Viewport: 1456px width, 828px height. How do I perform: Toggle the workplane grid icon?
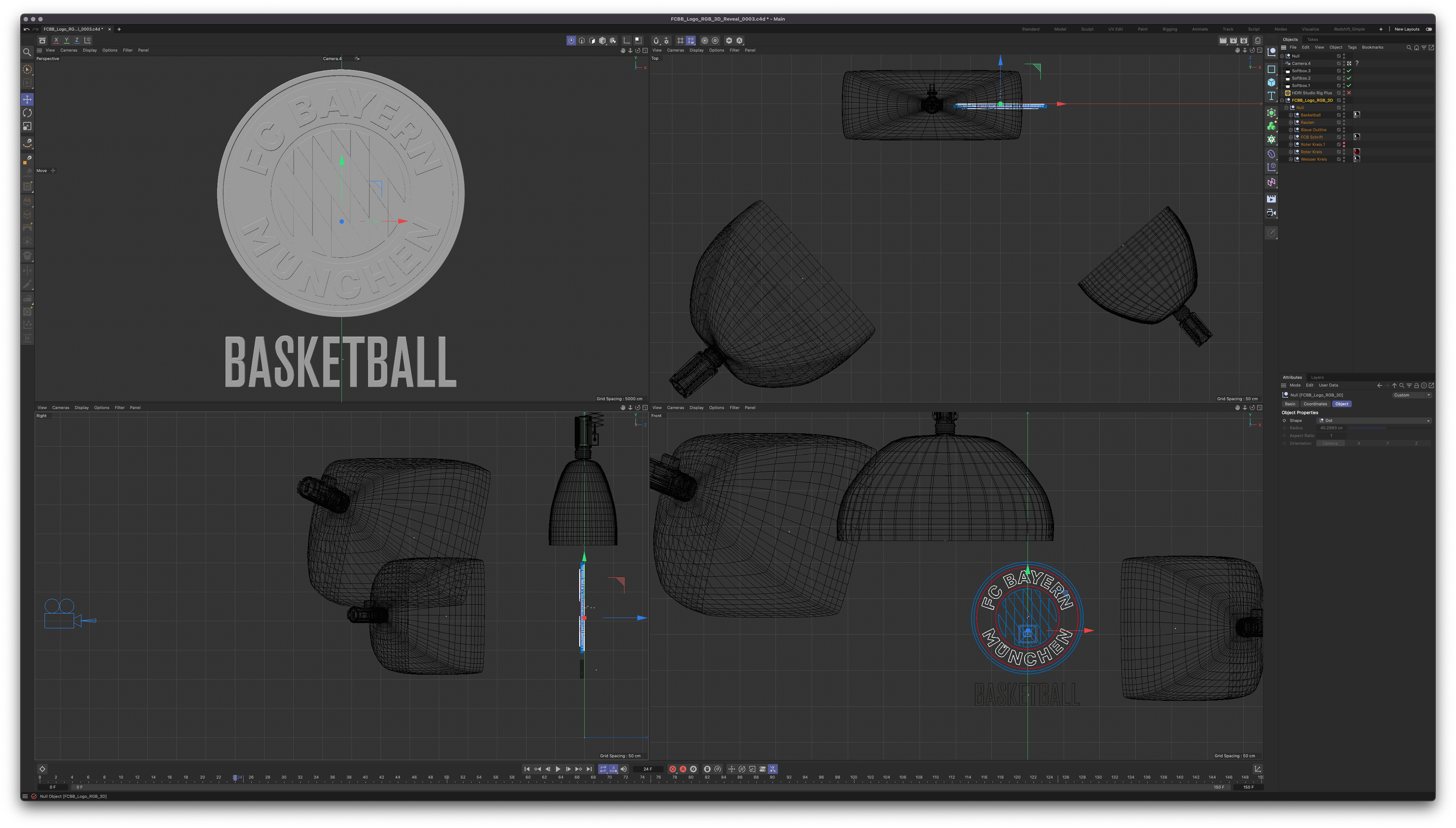(680, 40)
